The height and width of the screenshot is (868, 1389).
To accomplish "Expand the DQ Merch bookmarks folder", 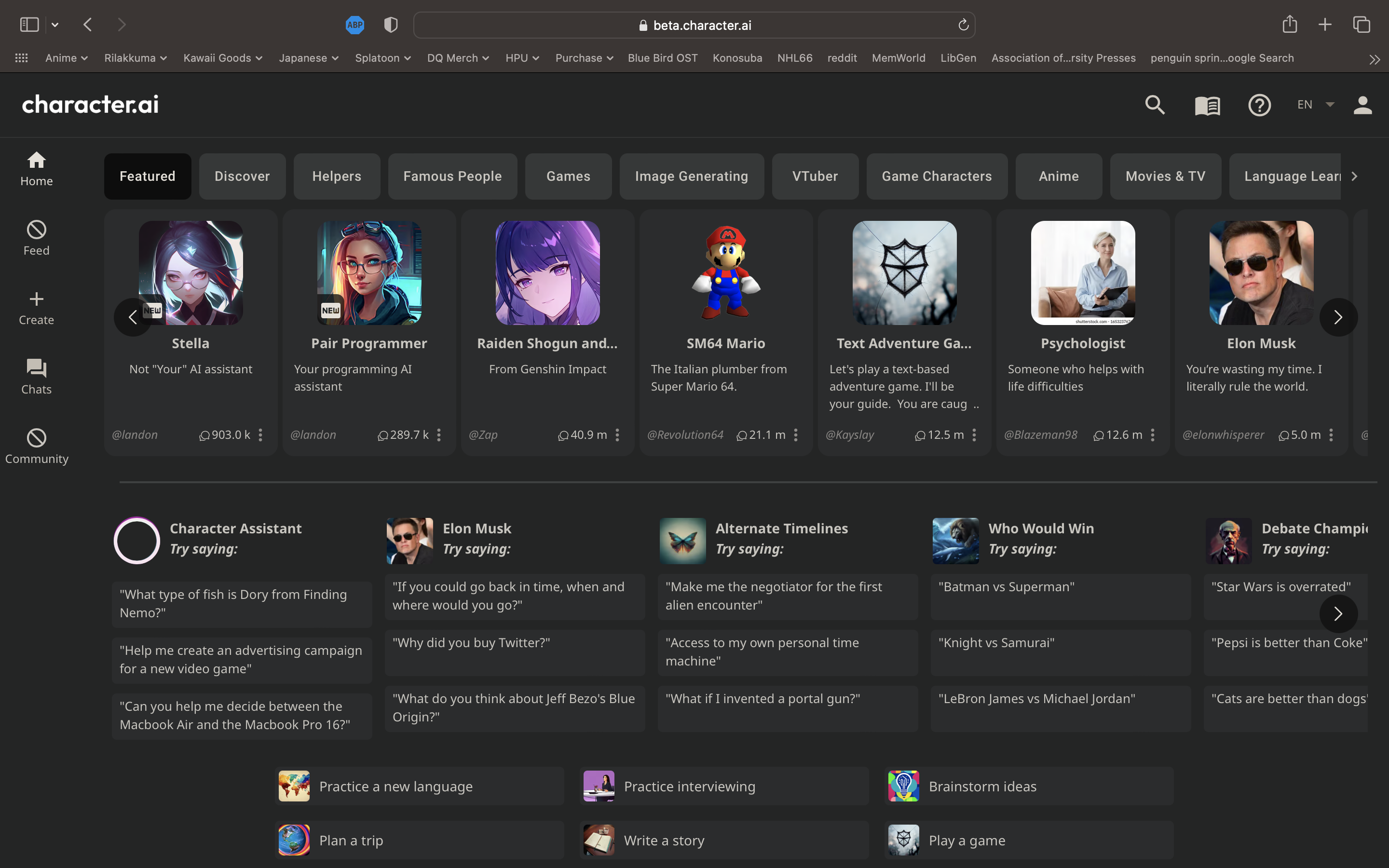I will 458,58.
